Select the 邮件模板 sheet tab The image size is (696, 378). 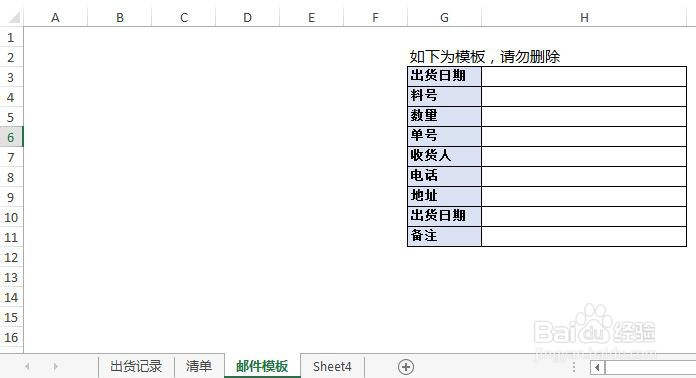pyautogui.click(x=262, y=366)
